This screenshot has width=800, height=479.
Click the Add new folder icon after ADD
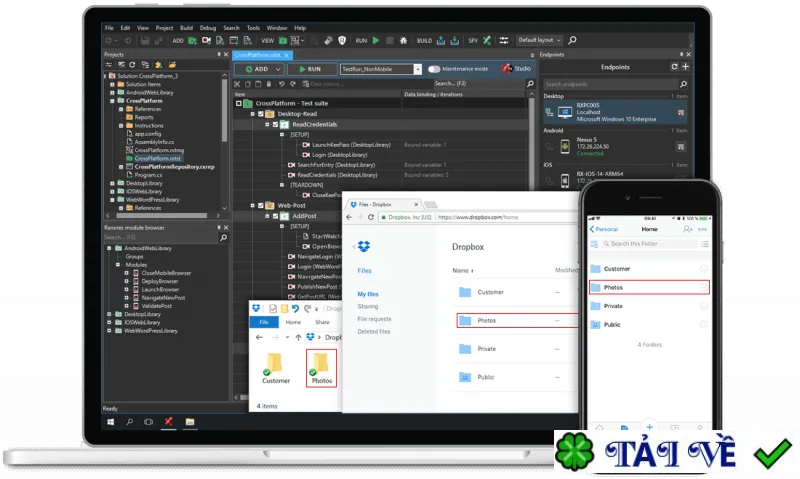(x=192, y=40)
